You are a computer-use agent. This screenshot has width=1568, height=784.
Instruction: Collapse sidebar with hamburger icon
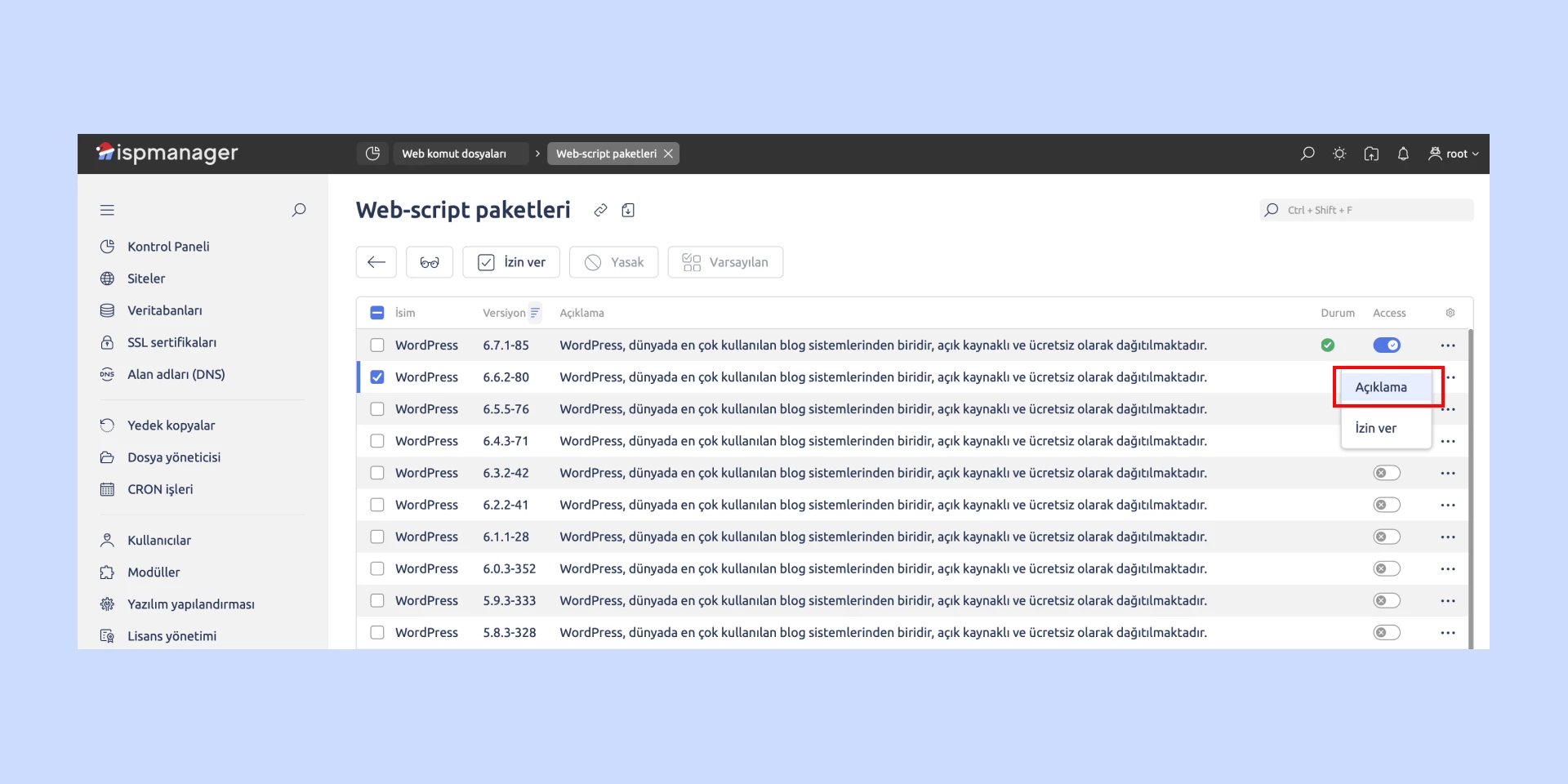pos(107,210)
